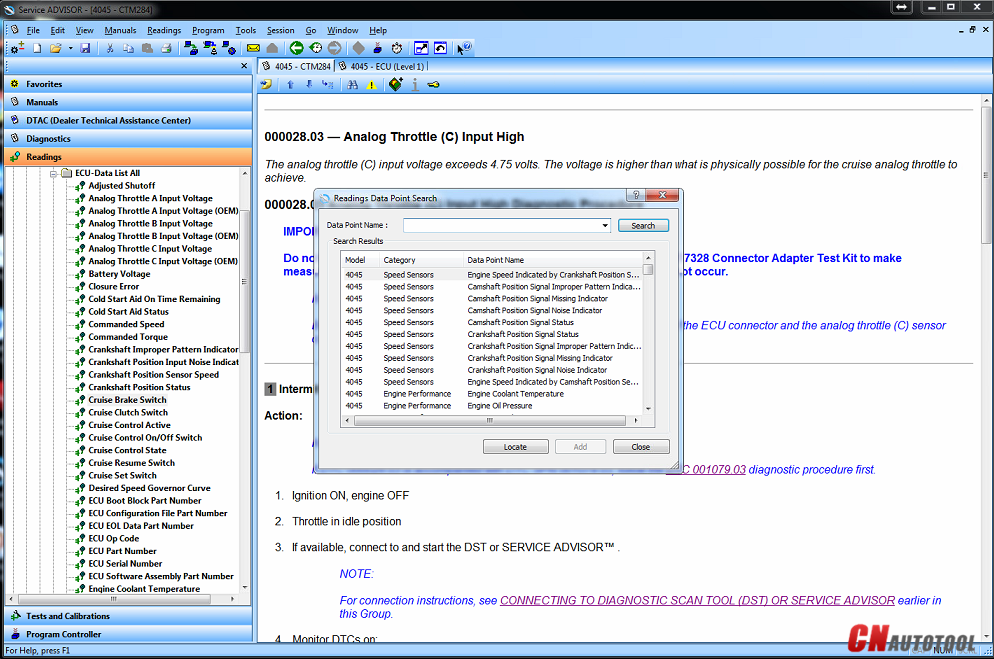Click the Close button in search dialog
The width and height of the screenshot is (994, 659).
pos(641,447)
